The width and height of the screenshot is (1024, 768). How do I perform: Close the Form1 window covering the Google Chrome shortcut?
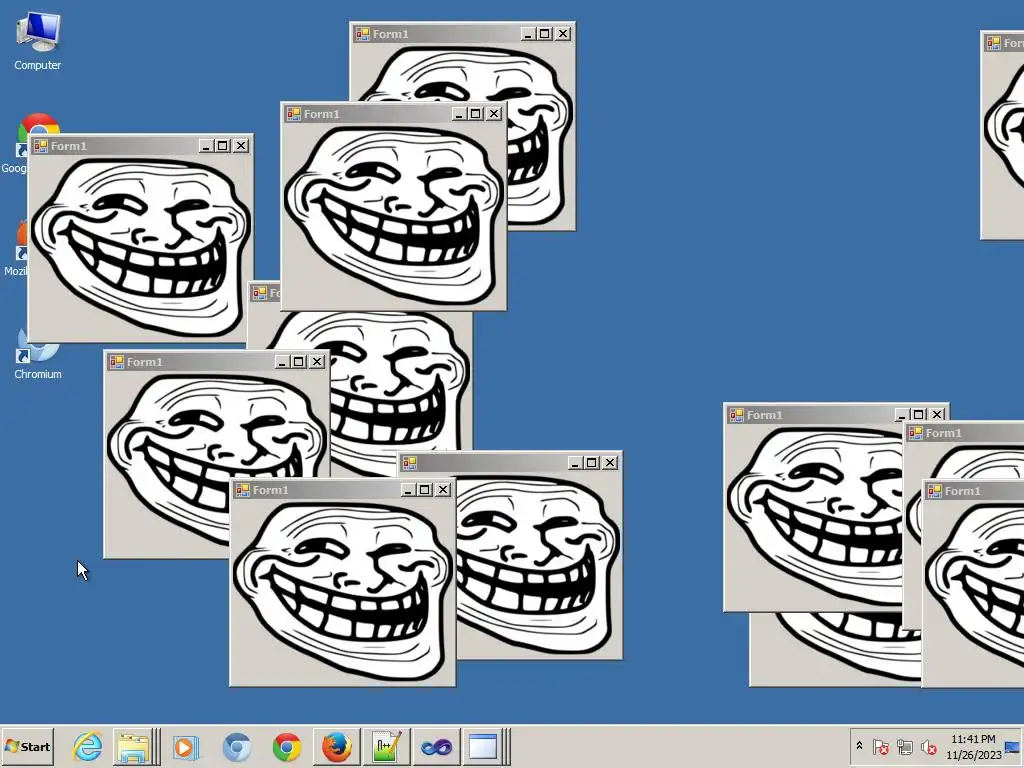point(241,146)
